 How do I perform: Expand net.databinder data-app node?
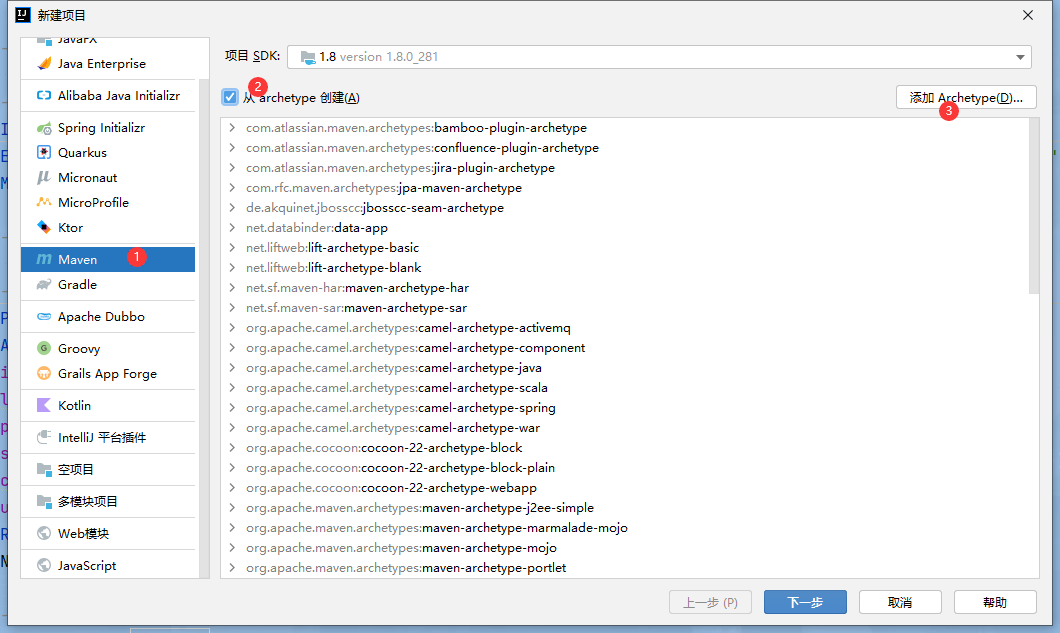click(x=232, y=227)
